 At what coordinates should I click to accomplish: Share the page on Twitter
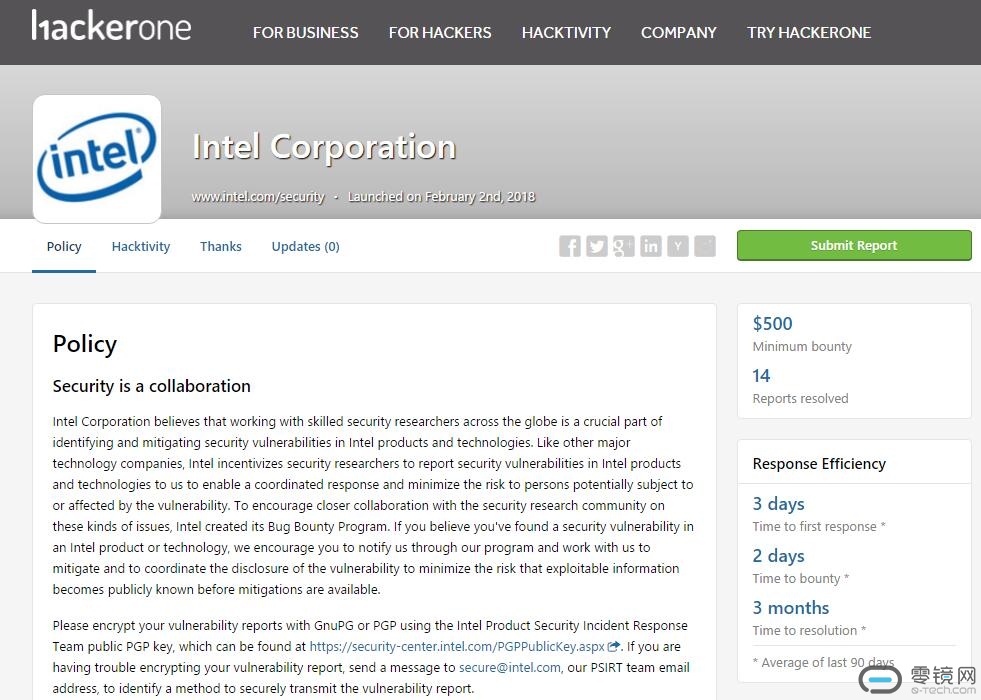597,246
